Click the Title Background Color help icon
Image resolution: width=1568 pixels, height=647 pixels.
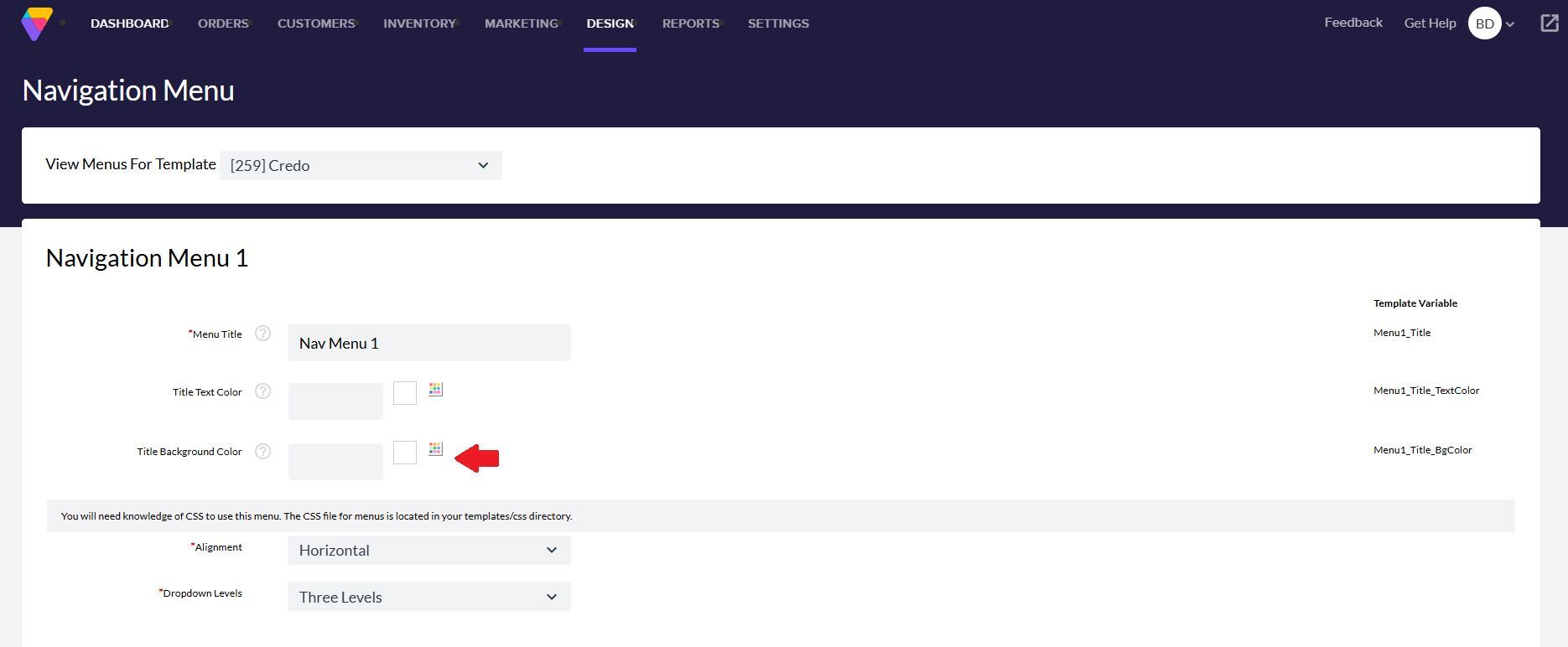[262, 451]
